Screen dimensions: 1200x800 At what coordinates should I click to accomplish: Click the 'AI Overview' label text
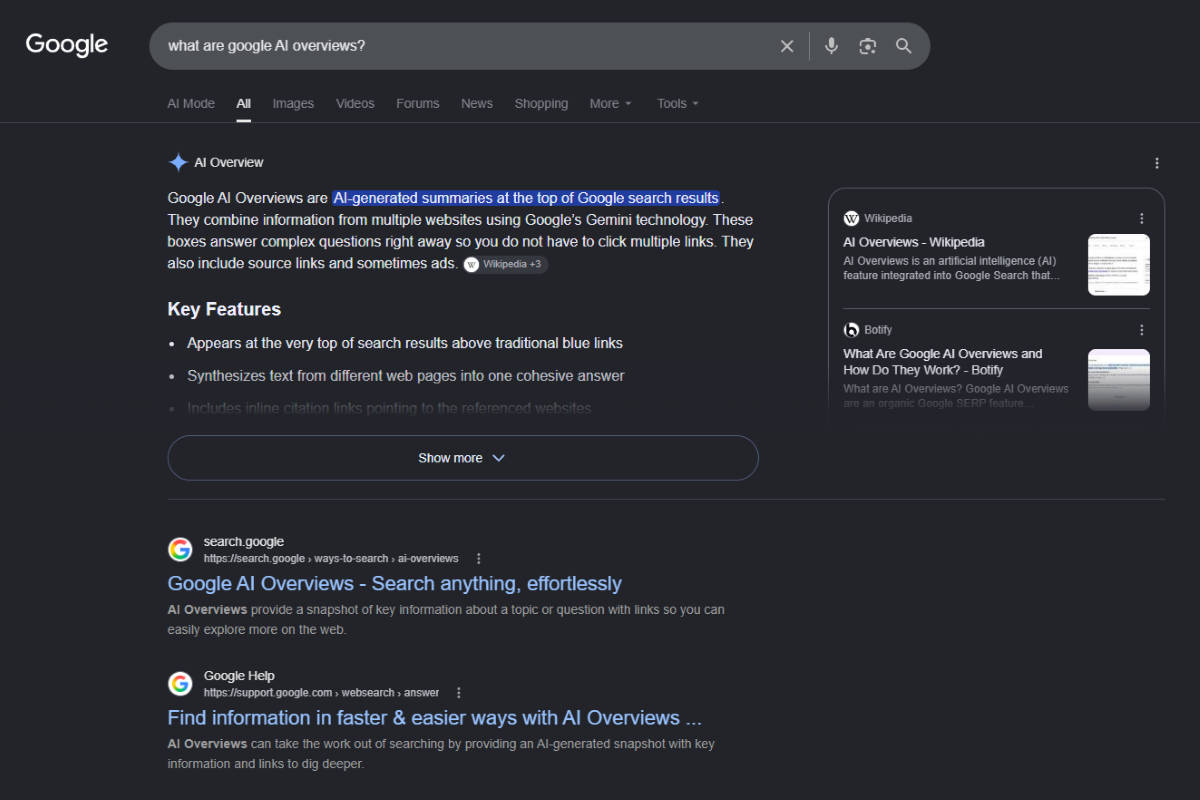(229, 163)
